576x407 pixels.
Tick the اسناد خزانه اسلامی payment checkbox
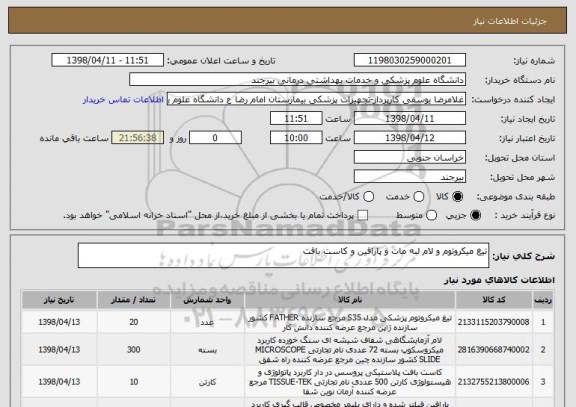coord(363,215)
